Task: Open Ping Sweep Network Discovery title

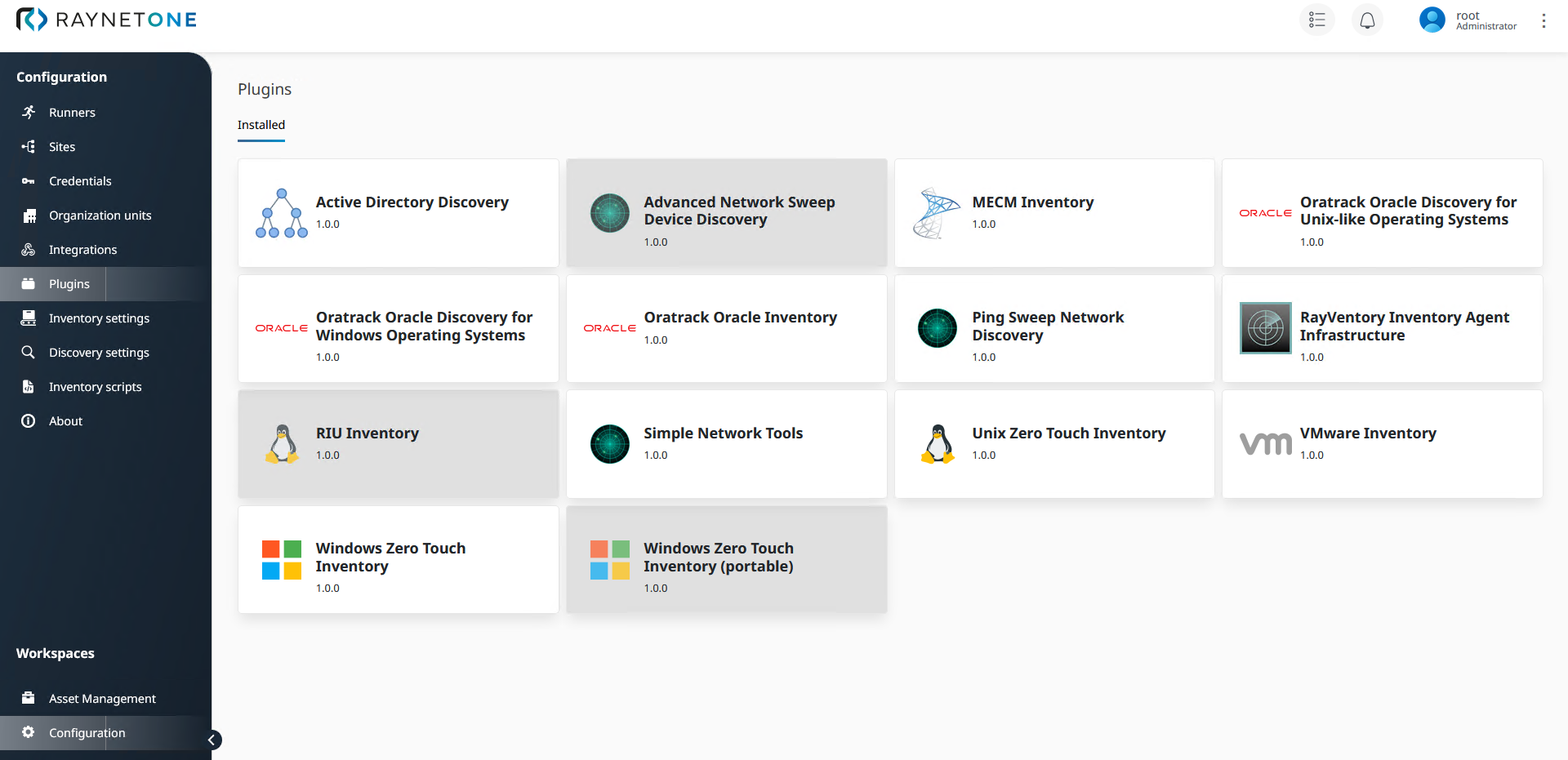Action: tap(1048, 326)
